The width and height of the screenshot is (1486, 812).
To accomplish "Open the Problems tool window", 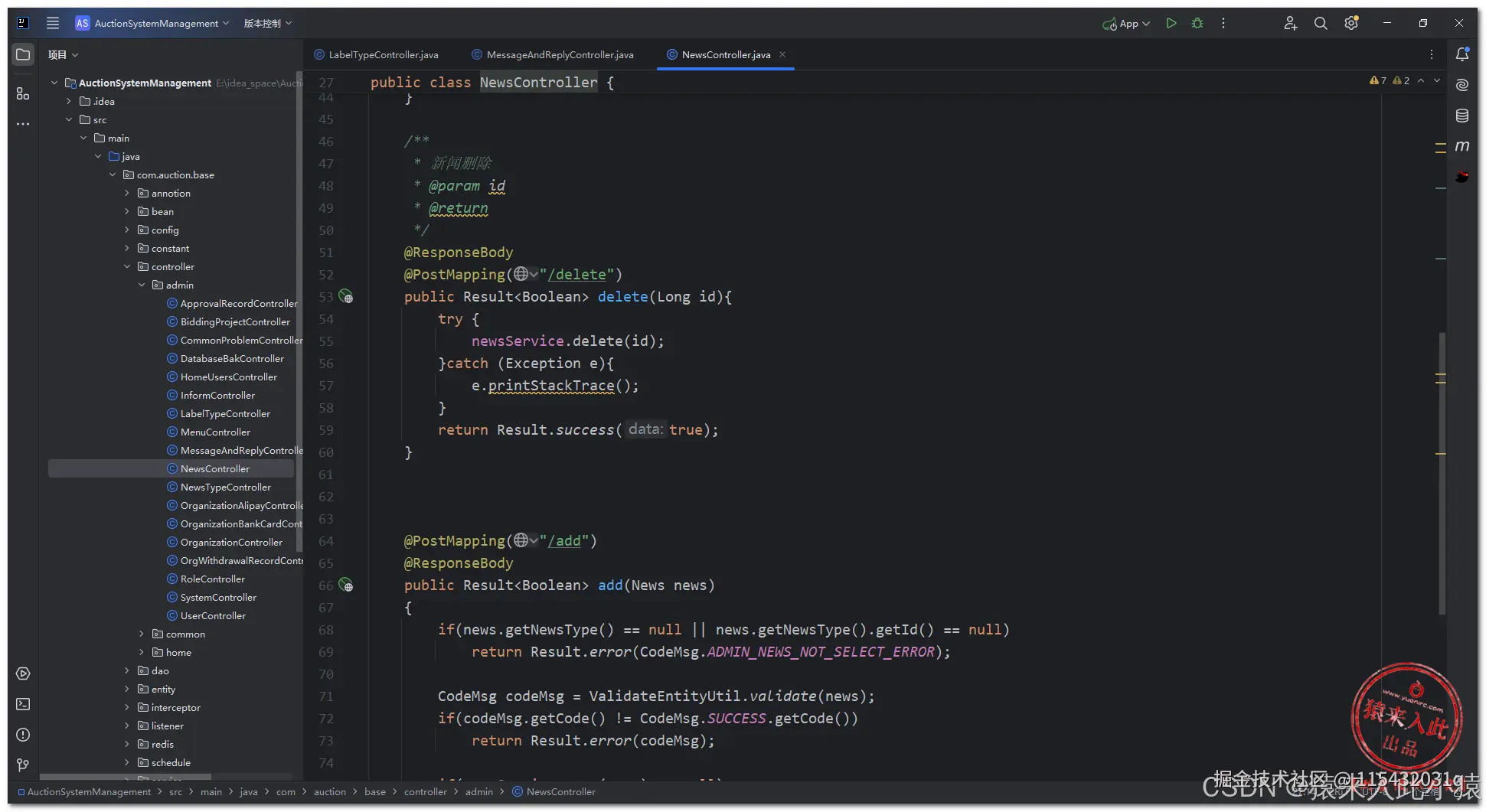I will point(23,735).
